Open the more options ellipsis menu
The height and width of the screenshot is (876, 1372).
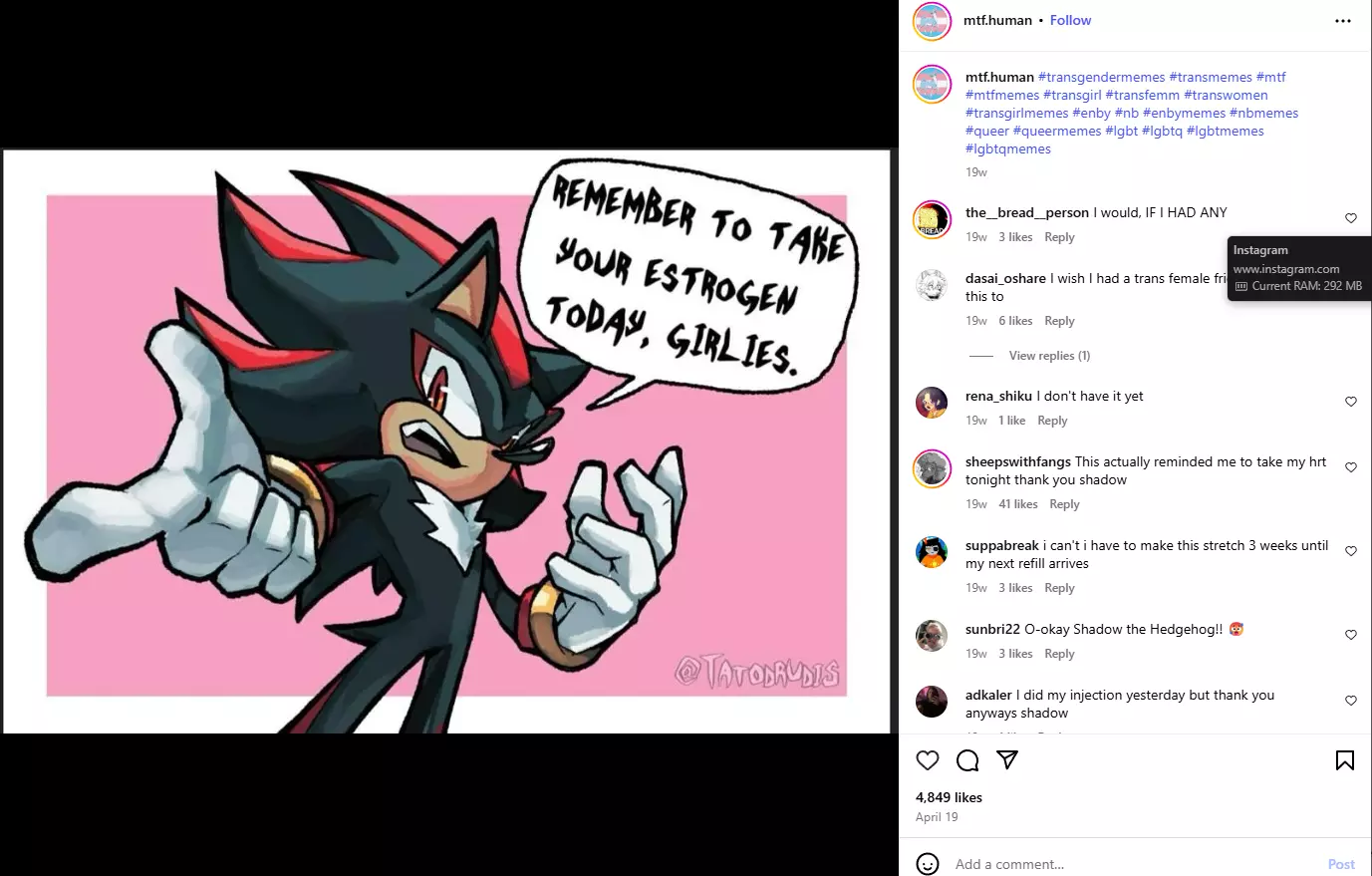pyautogui.click(x=1343, y=21)
